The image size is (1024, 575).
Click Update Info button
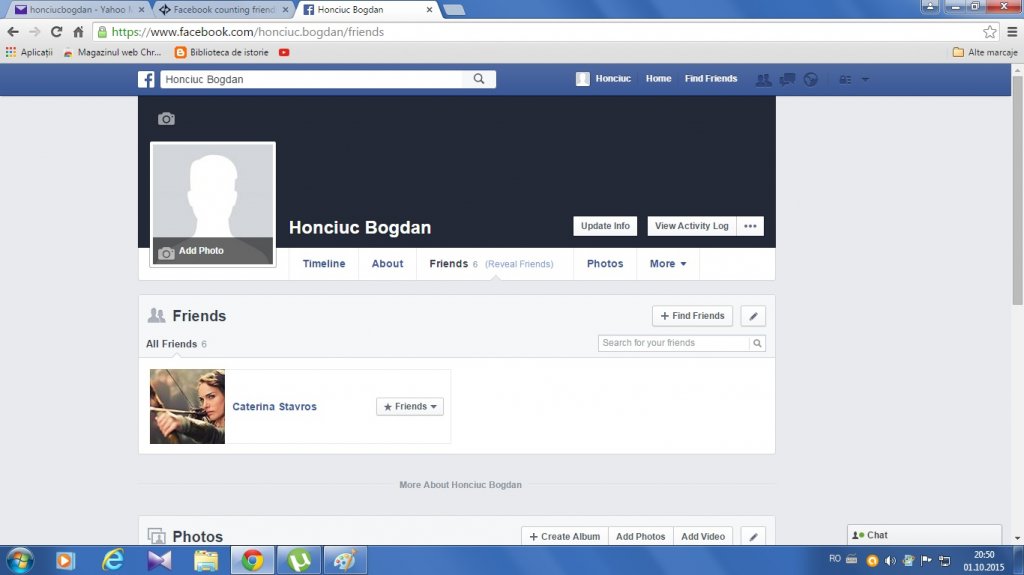(605, 226)
